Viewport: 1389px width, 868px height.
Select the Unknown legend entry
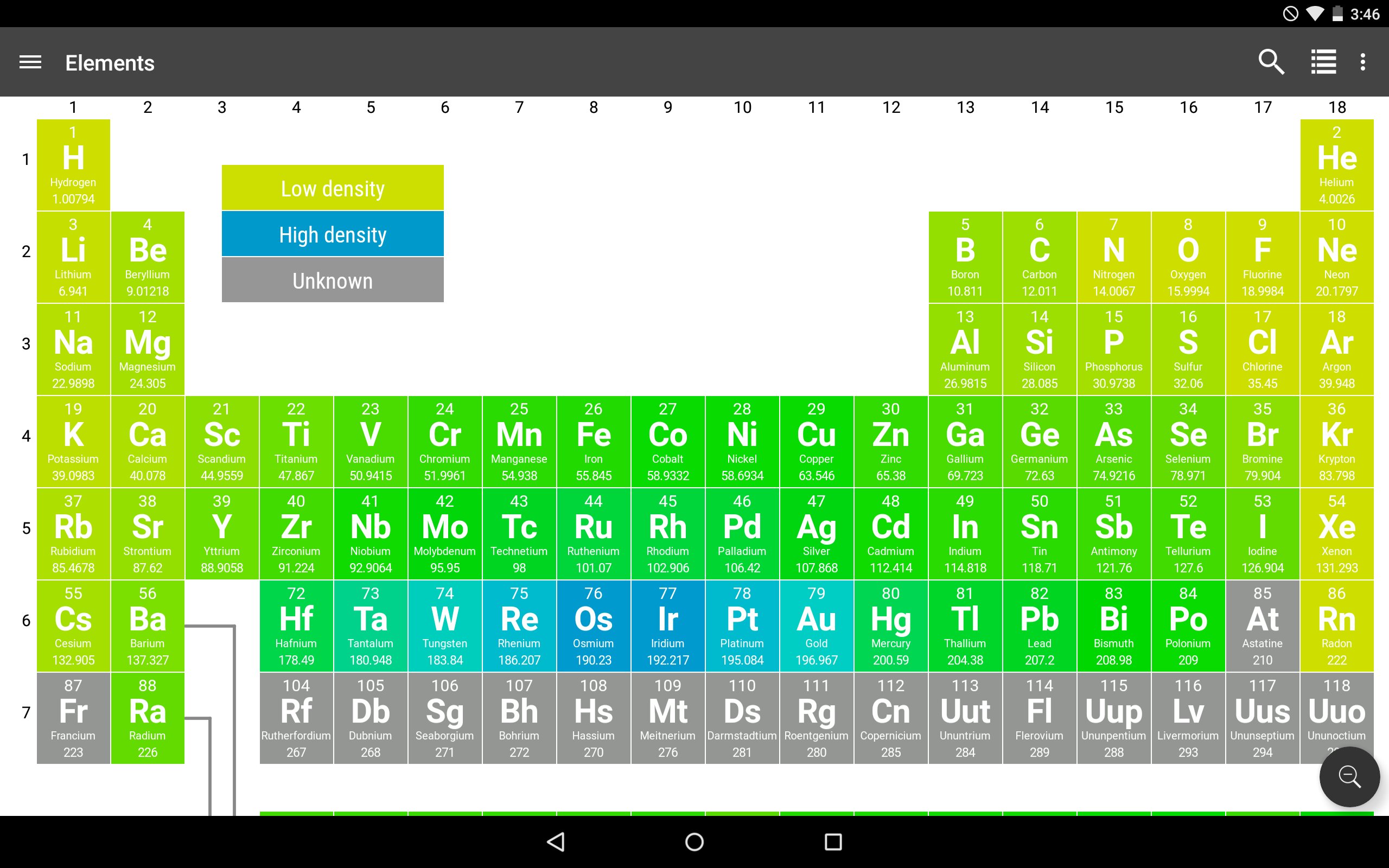point(332,280)
